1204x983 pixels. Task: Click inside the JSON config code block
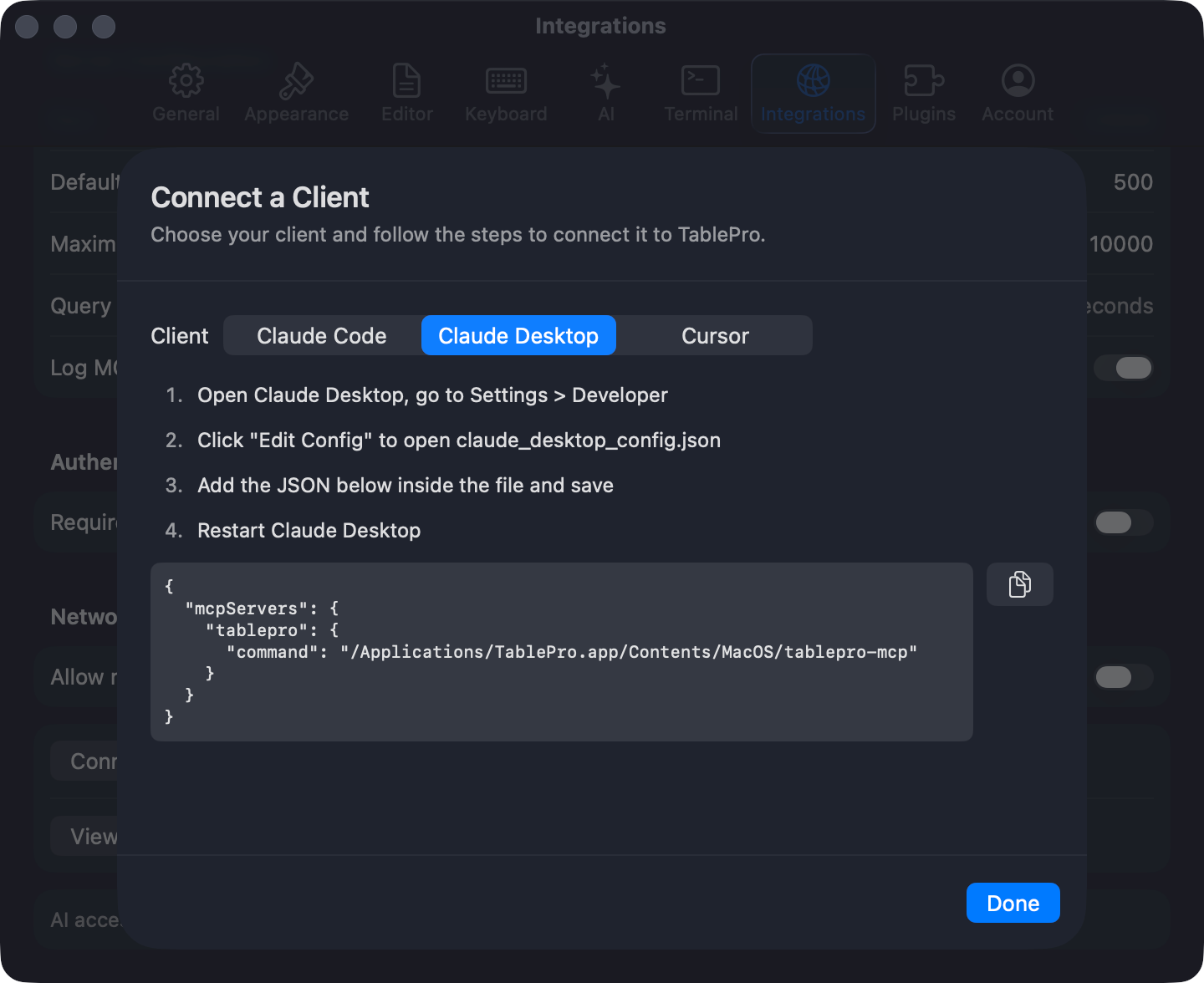pos(562,652)
